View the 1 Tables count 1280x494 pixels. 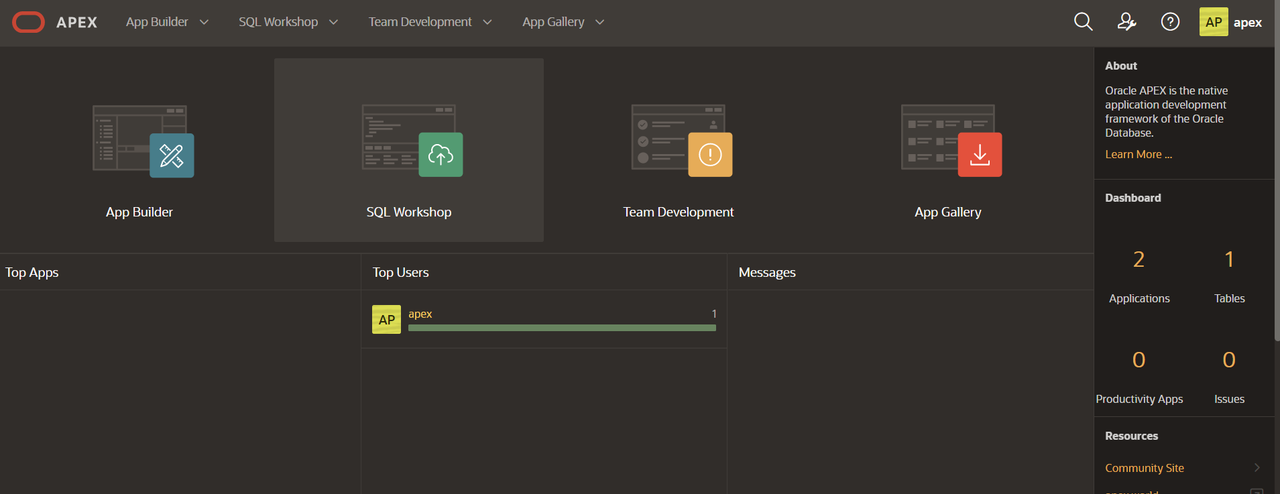pyautogui.click(x=1229, y=260)
